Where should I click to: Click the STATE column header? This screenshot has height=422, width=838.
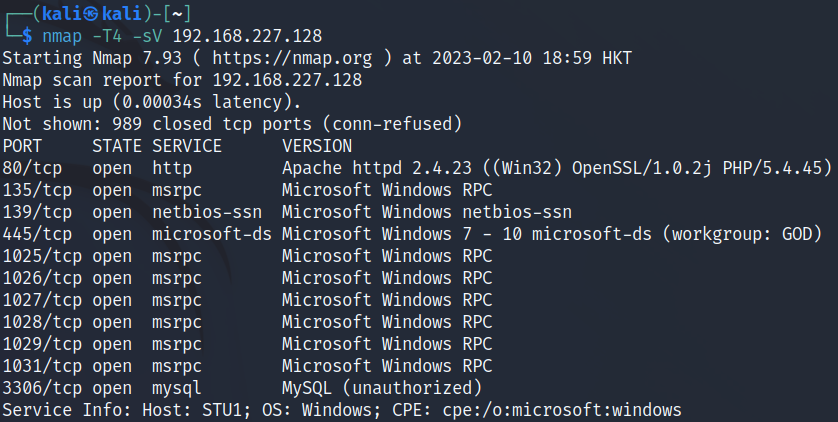click(117, 146)
